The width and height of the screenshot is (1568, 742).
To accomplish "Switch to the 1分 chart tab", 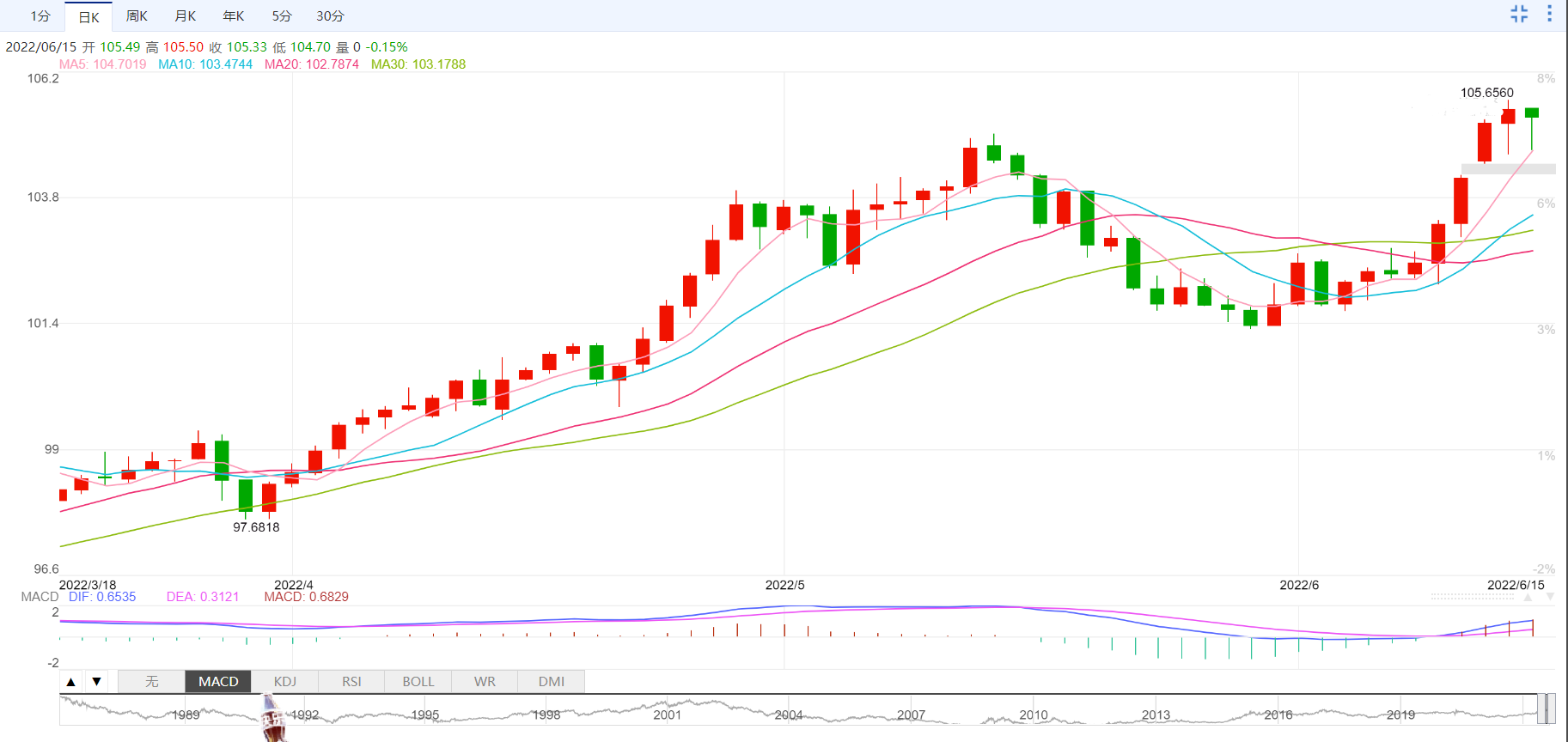I will pos(40,16).
